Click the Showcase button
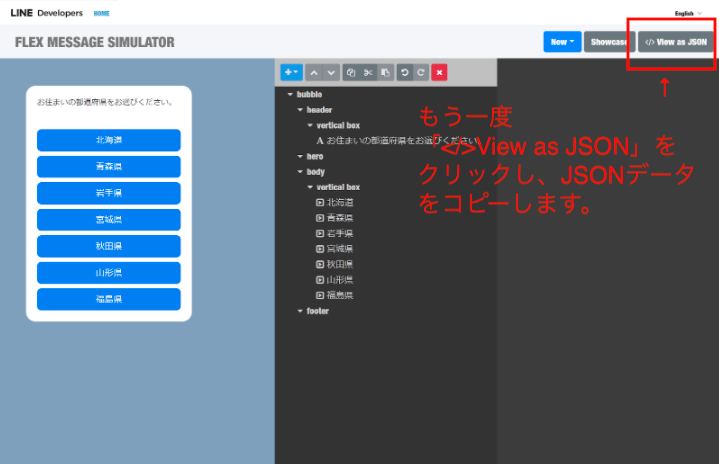 pyautogui.click(x=608, y=42)
